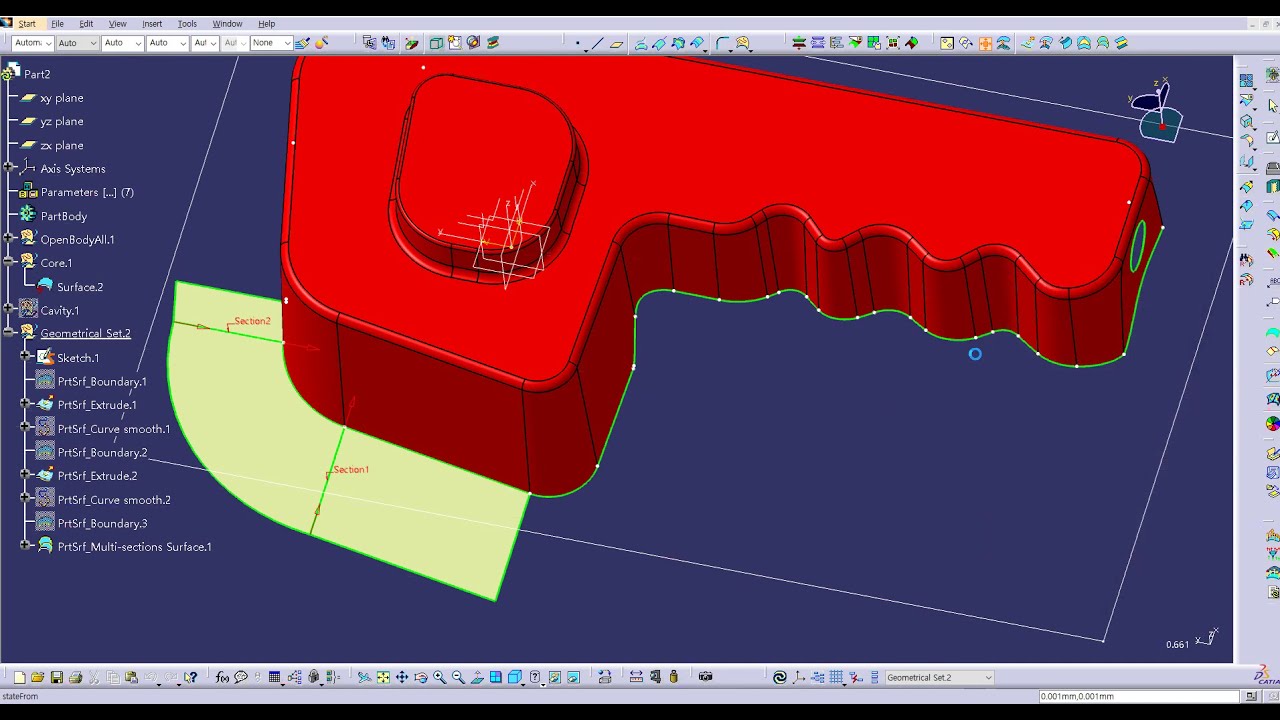The height and width of the screenshot is (720, 1280).
Task: Open the Start menu
Action: [26, 23]
